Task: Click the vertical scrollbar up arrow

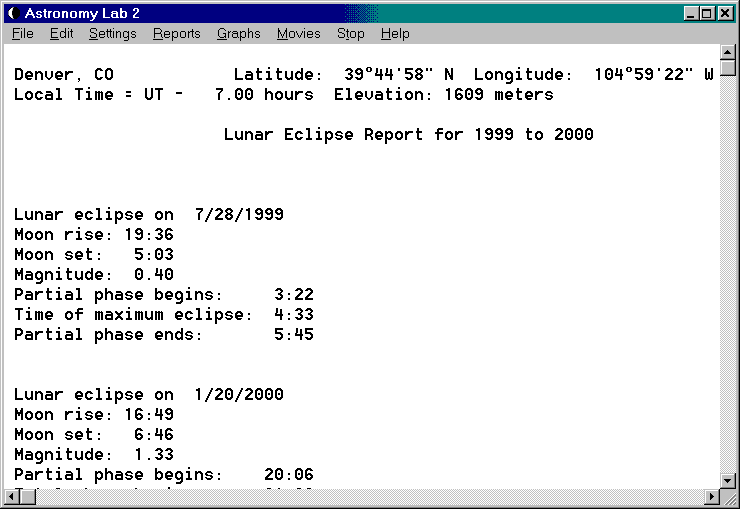Action: [x=727, y=53]
